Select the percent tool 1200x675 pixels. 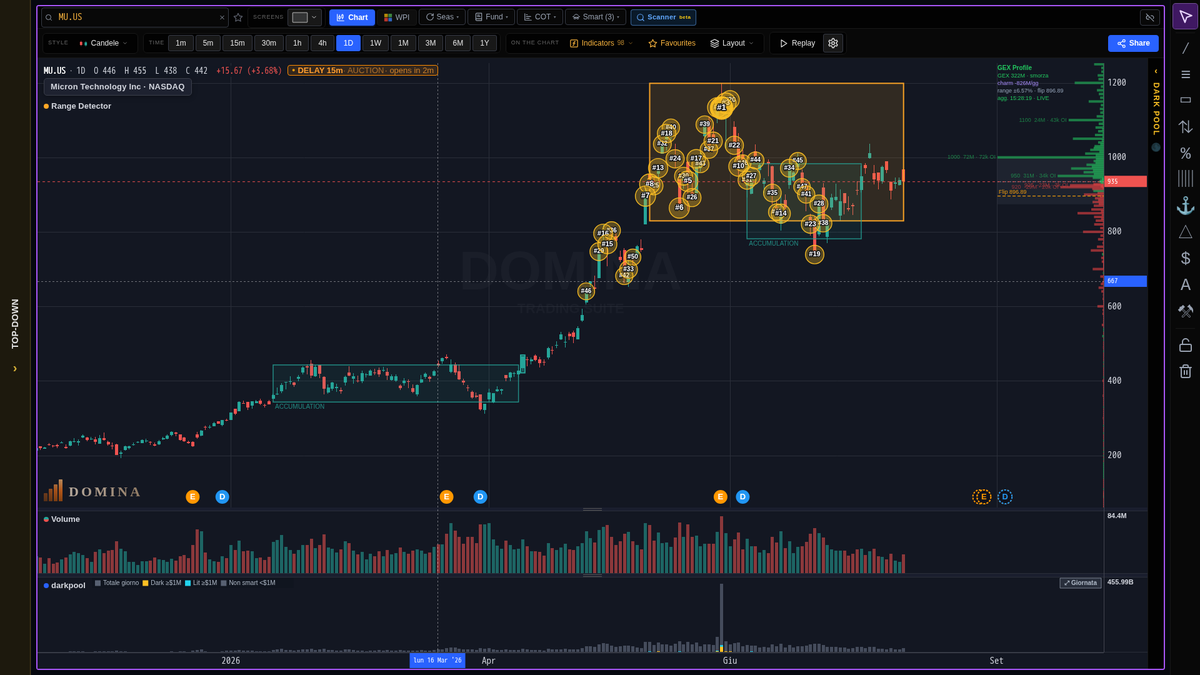(1185, 153)
